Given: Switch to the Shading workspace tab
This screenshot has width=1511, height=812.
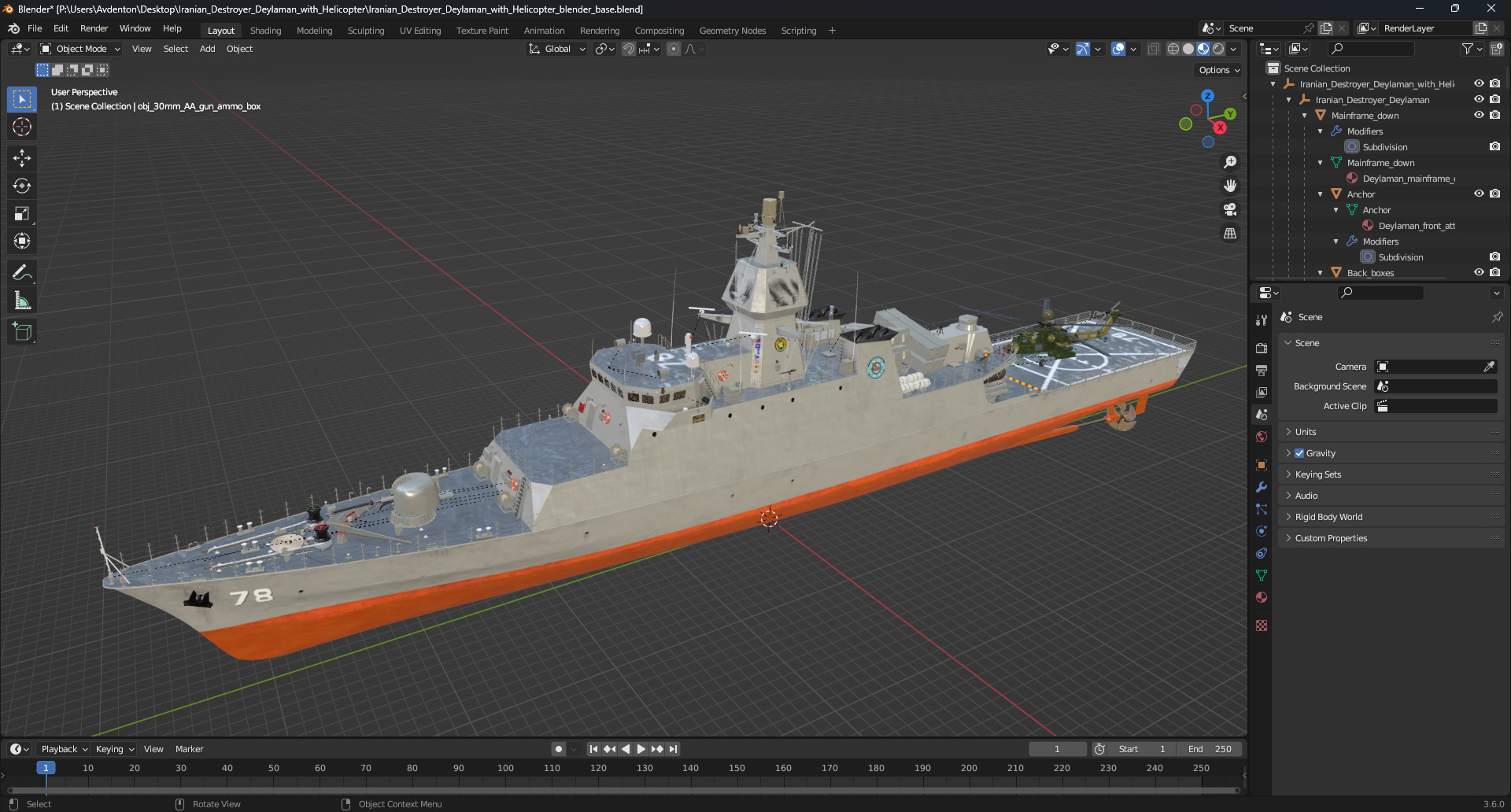Looking at the screenshot, I should coord(265,31).
